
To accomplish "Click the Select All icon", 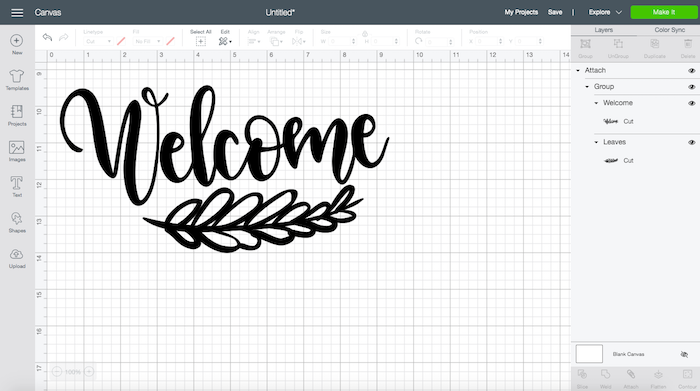I will tap(200, 42).
